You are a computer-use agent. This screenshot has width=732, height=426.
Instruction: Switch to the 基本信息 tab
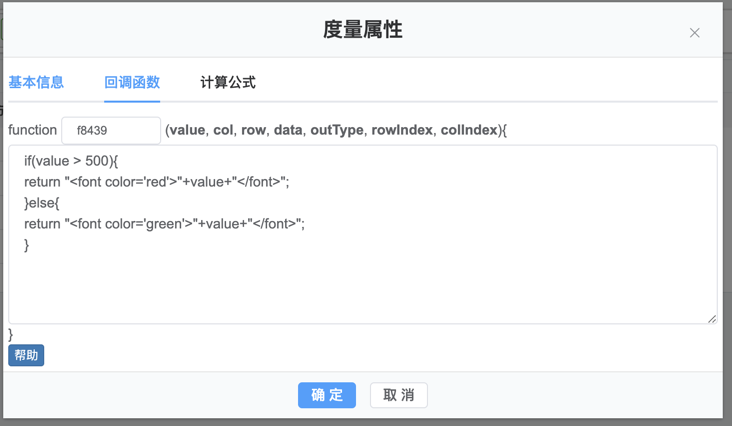point(36,83)
